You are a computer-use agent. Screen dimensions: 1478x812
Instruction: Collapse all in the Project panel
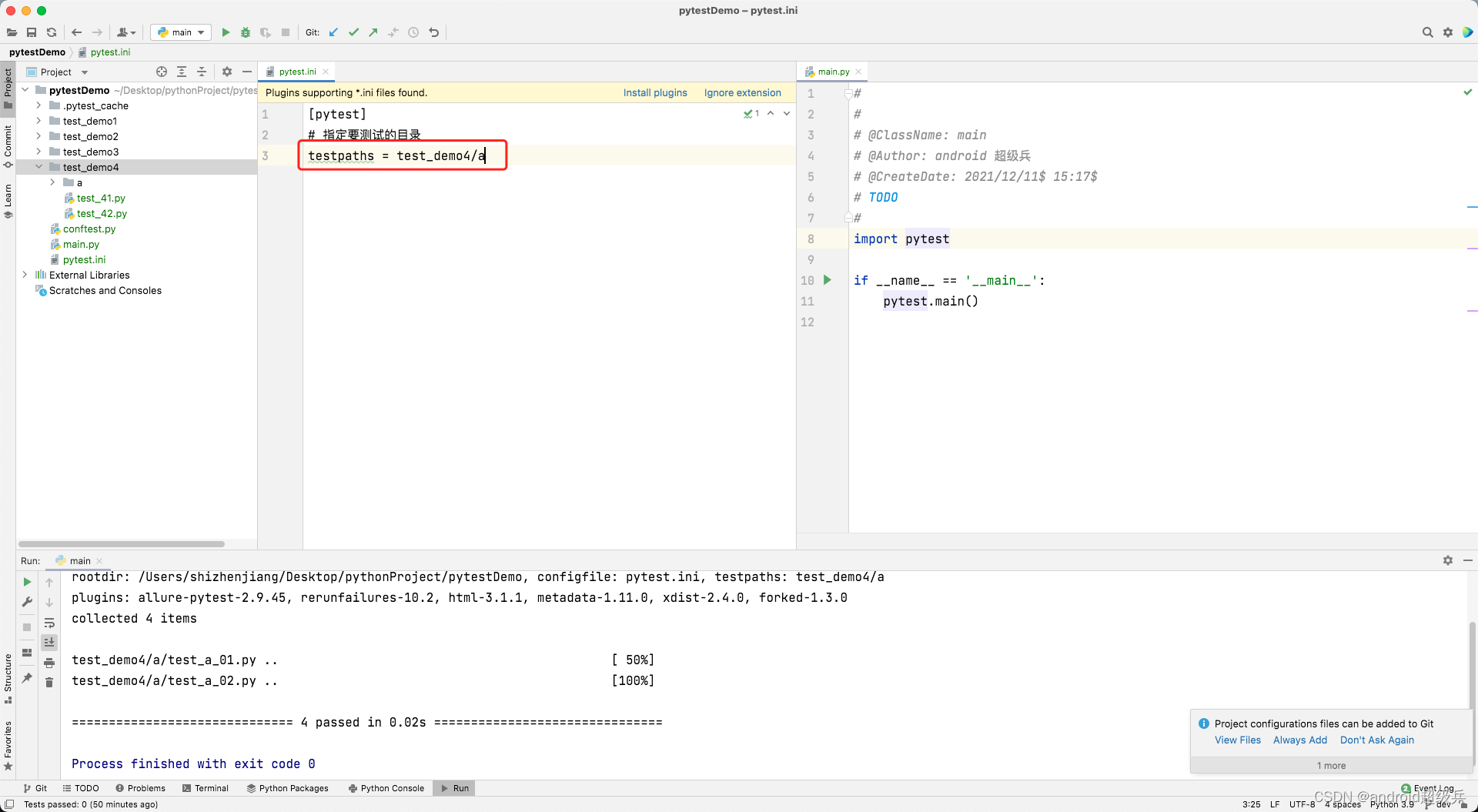202,72
